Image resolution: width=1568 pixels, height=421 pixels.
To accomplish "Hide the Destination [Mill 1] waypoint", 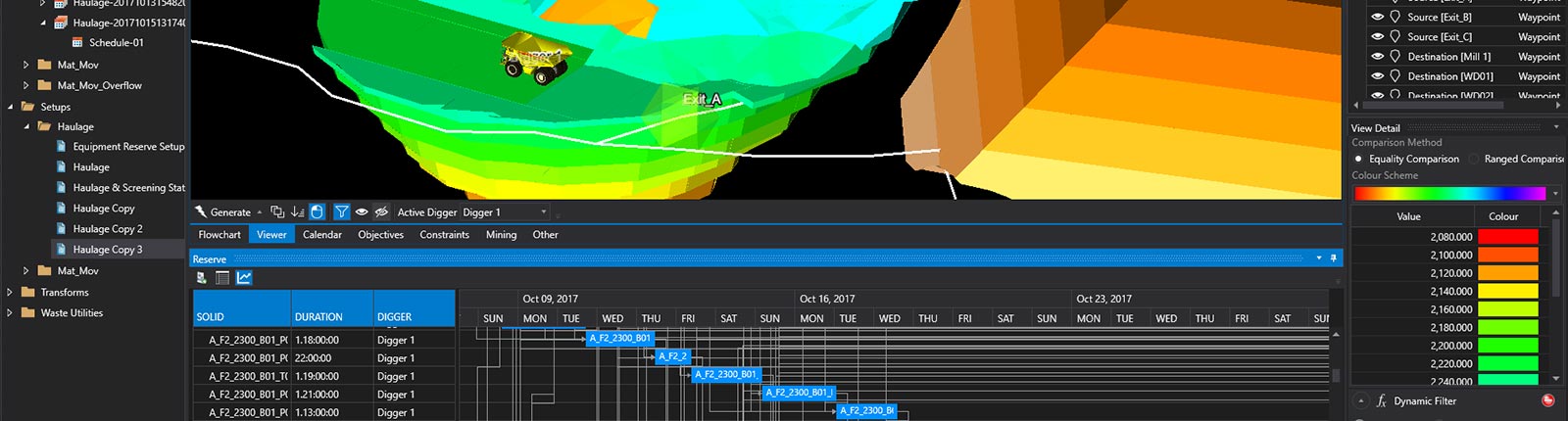I will [x=1377, y=57].
